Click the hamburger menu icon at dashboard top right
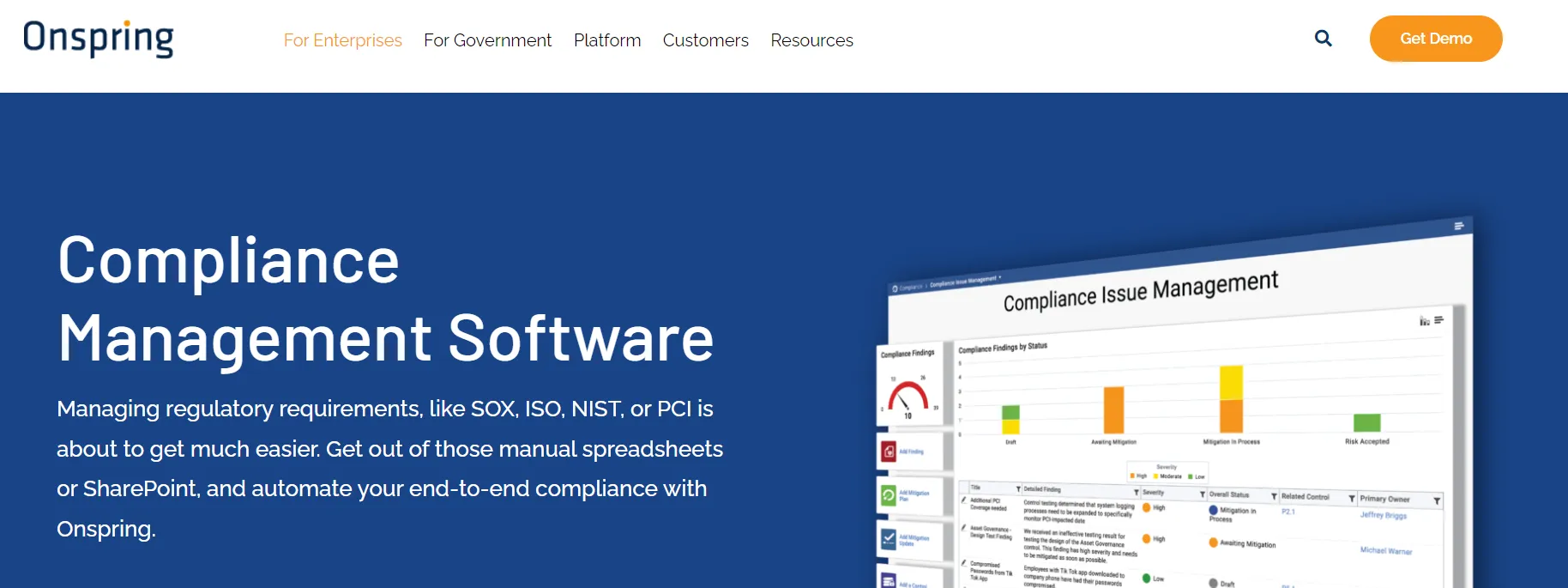 [x=1458, y=226]
